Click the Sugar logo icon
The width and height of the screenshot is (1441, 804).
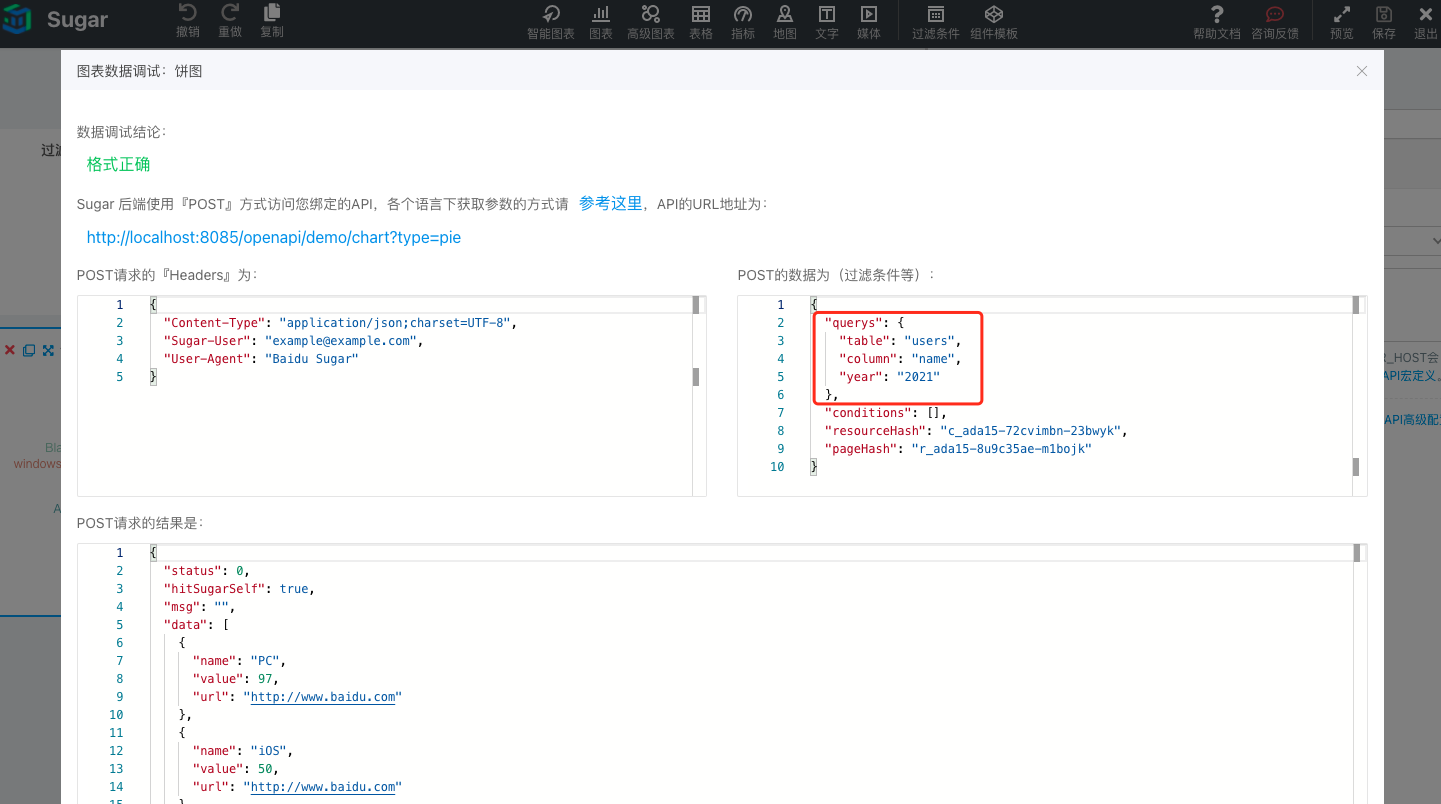(x=17, y=20)
